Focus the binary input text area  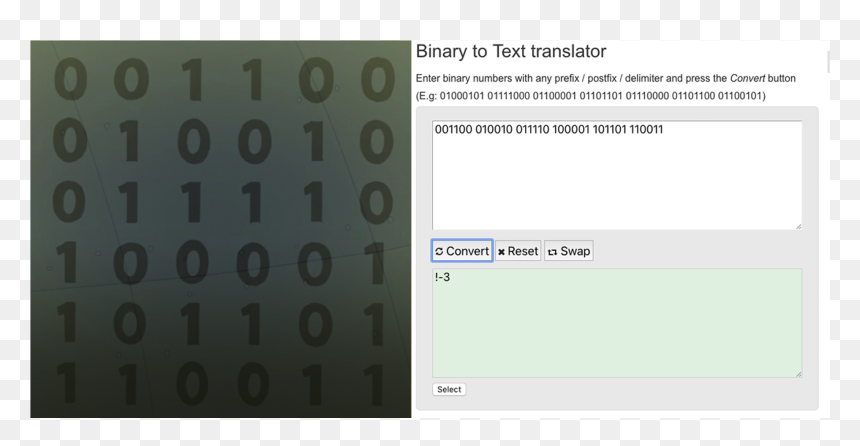[x=617, y=175]
